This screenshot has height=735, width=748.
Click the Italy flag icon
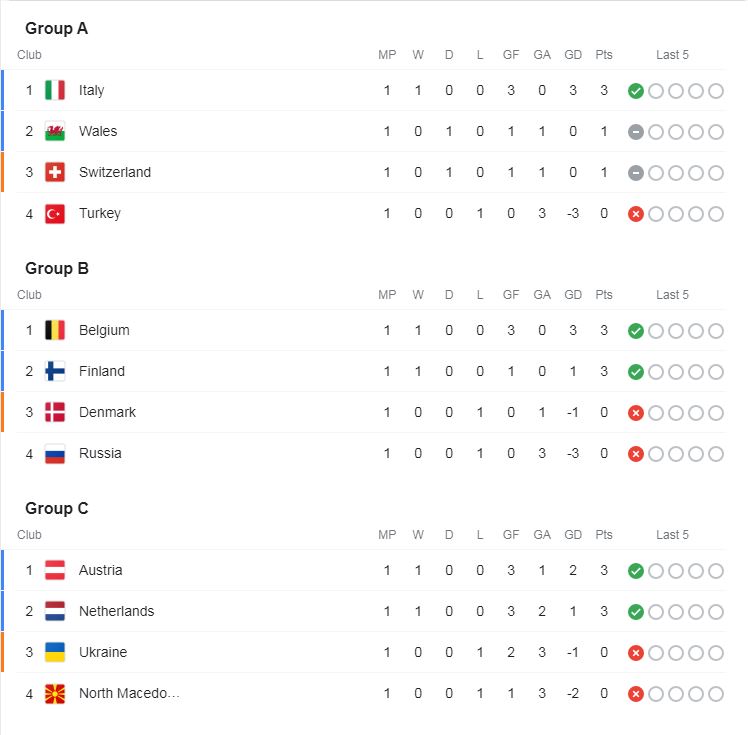click(54, 90)
